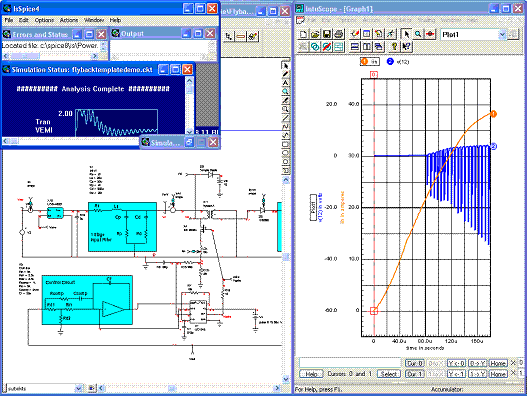The image size is (527, 396).
Task: Click the Select button beside Cursors label
Action: point(389,374)
